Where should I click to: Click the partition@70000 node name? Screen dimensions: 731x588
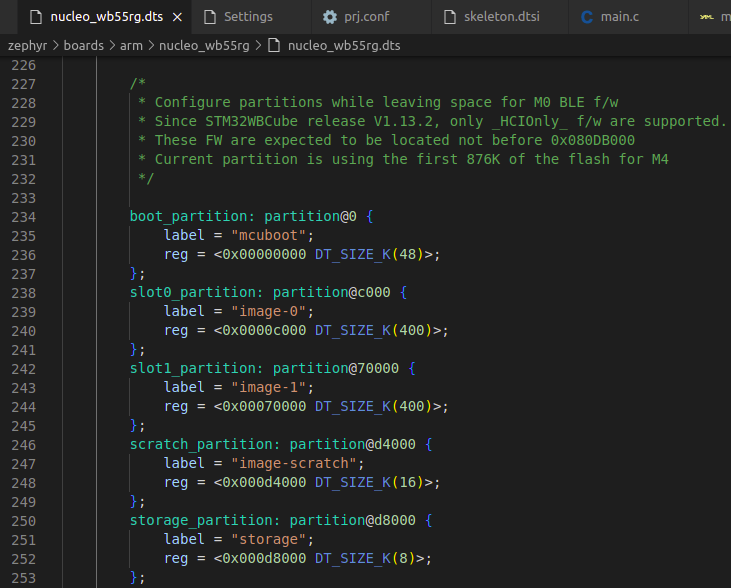pos(336,368)
